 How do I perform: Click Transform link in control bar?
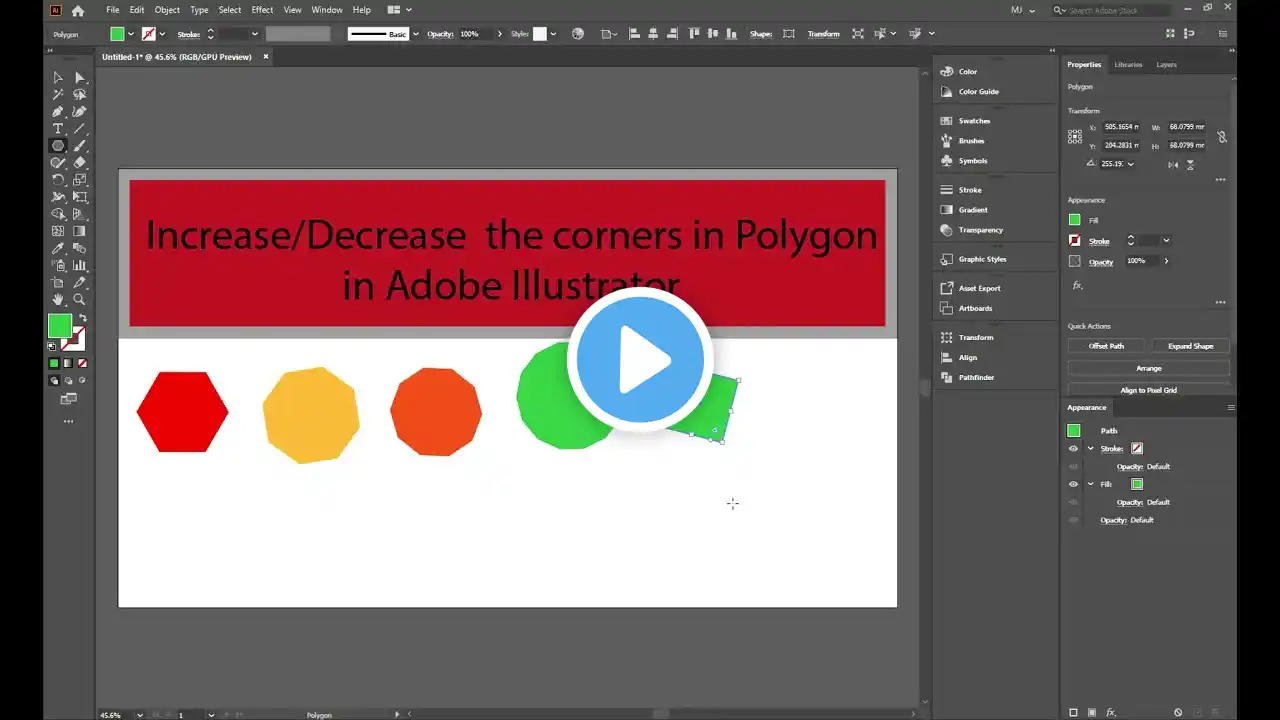[x=824, y=34]
